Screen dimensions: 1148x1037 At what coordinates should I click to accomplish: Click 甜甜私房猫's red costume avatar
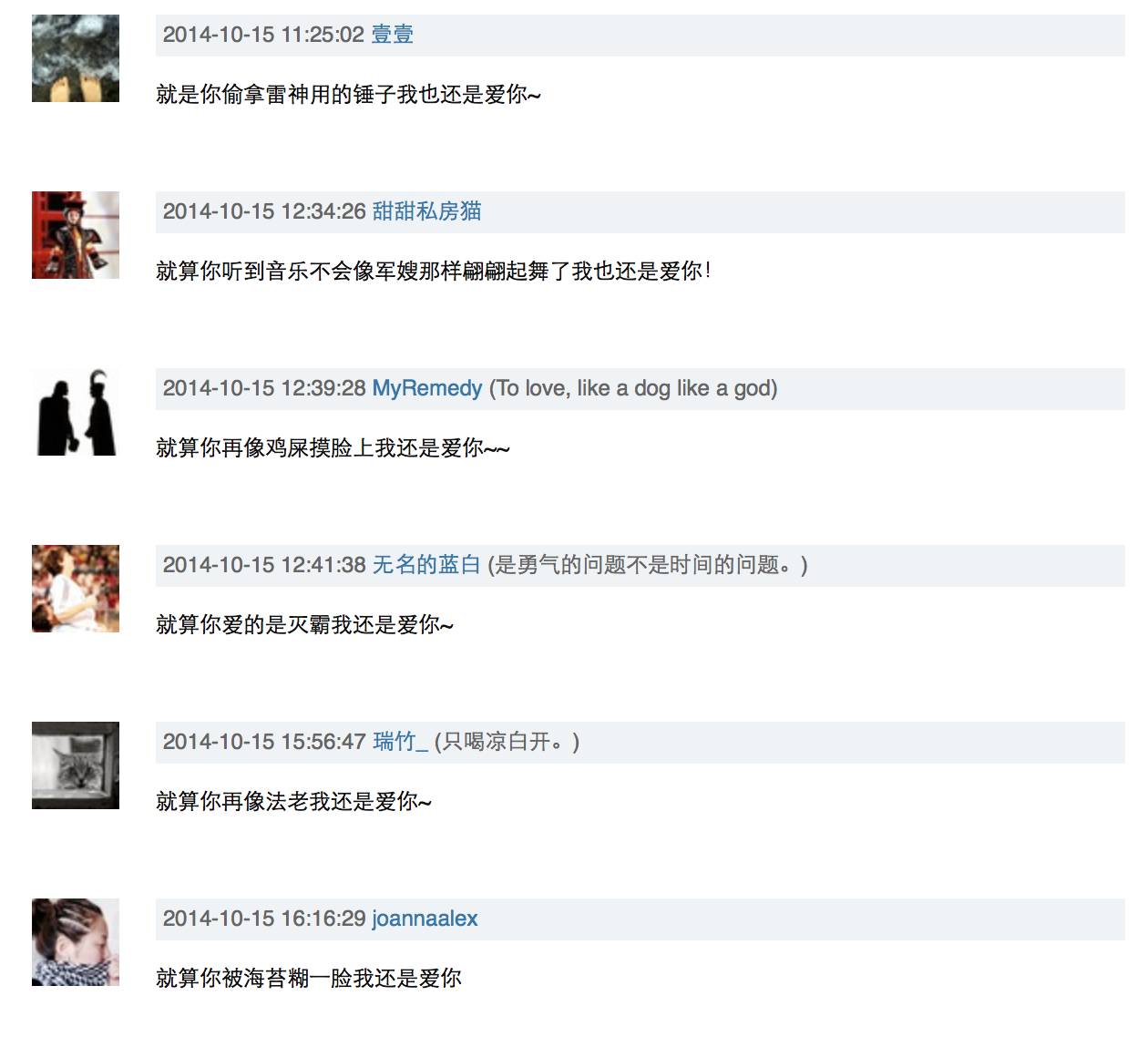click(x=76, y=235)
